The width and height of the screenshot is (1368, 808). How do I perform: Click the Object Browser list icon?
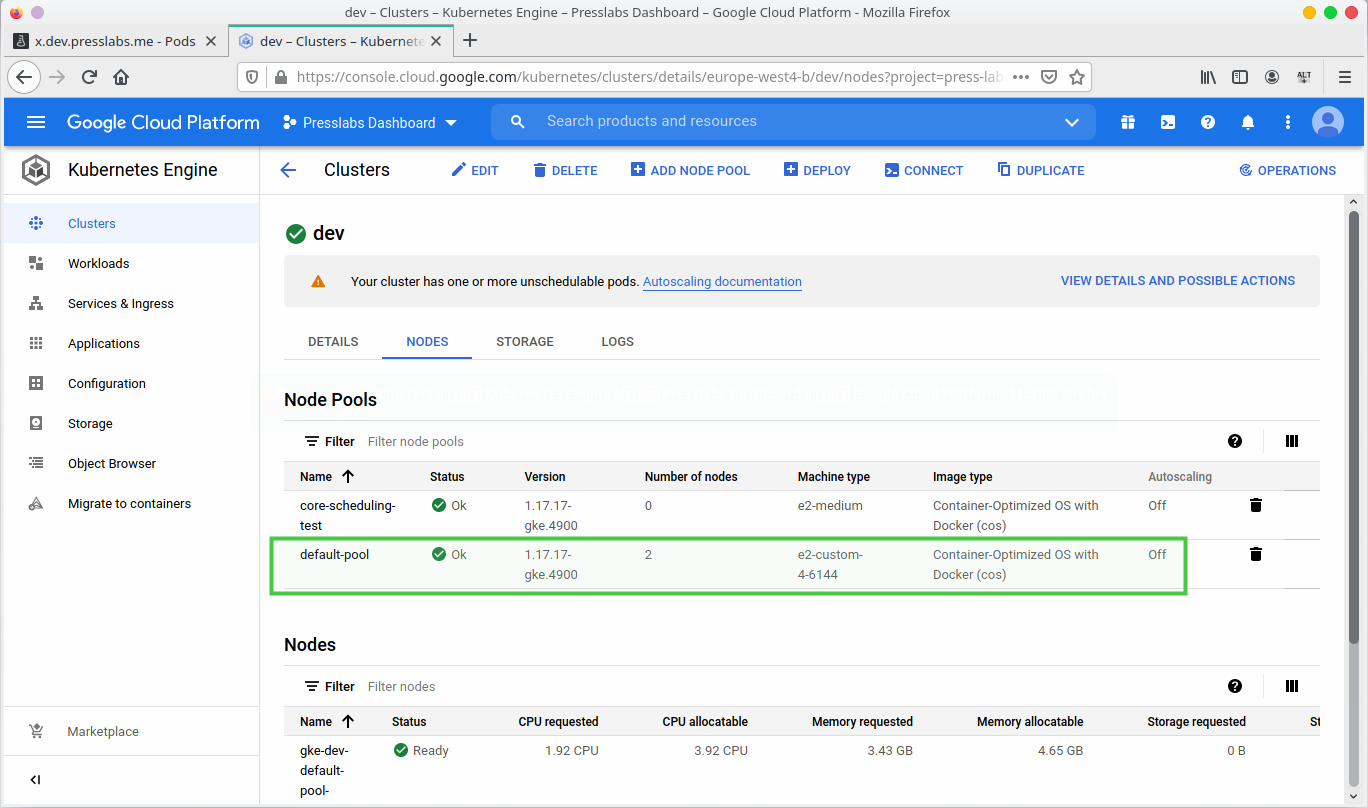click(36, 463)
